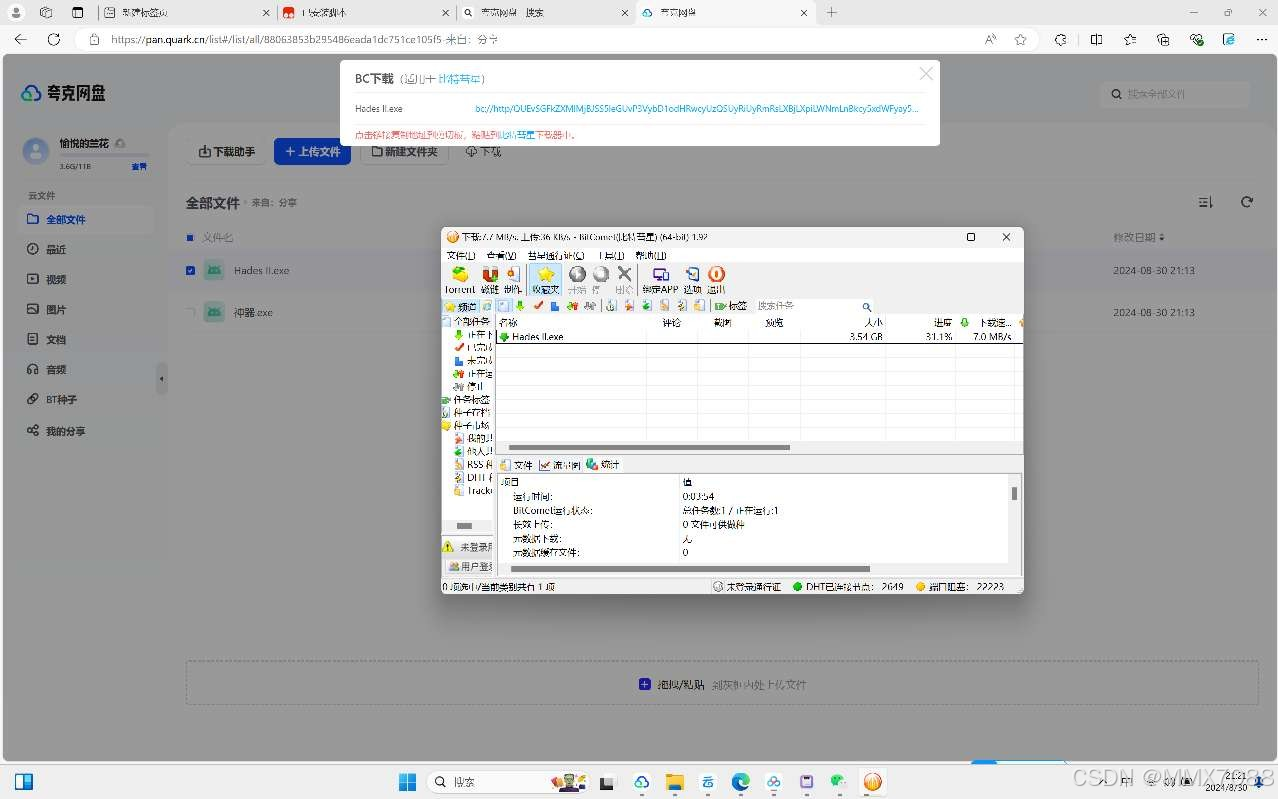The width and height of the screenshot is (1278, 799).
Task: Open Windows Start button
Action: click(x=407, y=782)
